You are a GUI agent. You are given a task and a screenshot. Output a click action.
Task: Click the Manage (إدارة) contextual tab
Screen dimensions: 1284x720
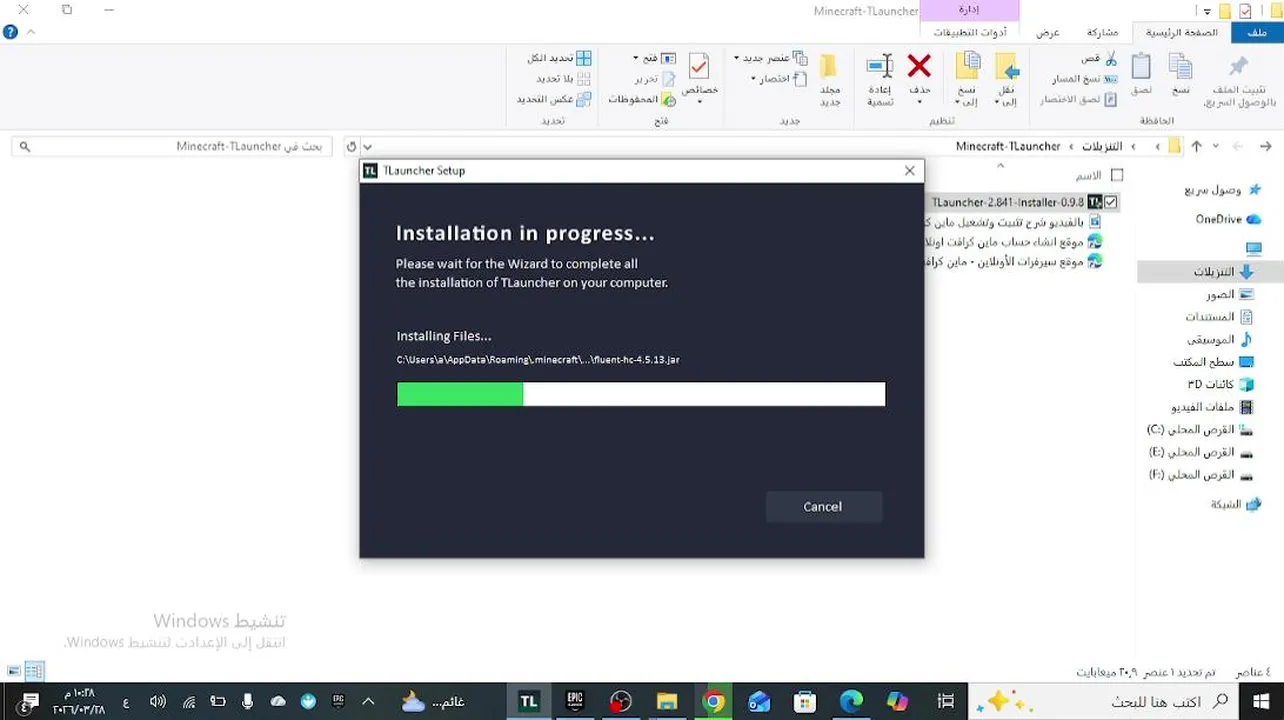[969, 10]
